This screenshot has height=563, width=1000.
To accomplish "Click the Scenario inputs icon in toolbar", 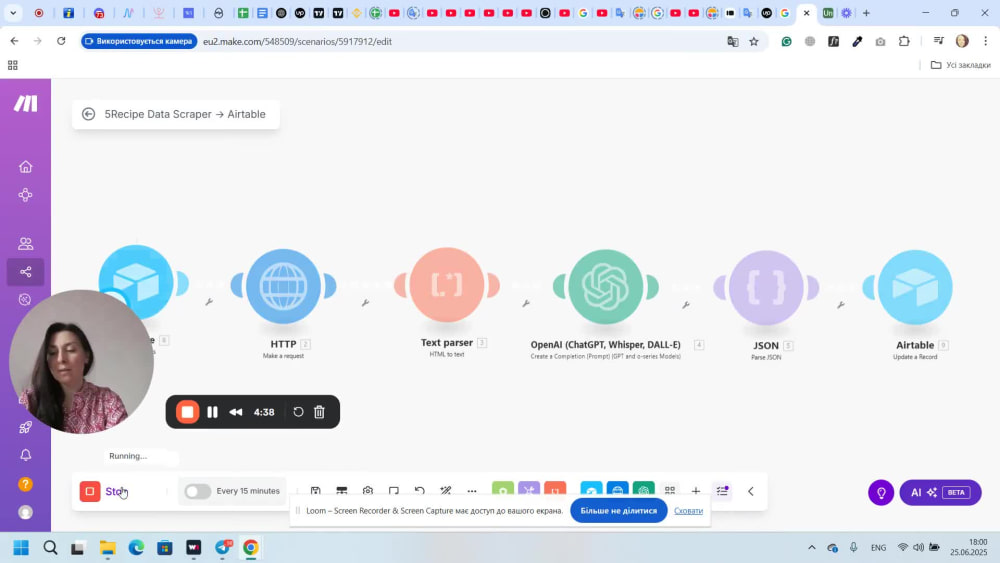I will pyautogui.click(x=342, y=491).
